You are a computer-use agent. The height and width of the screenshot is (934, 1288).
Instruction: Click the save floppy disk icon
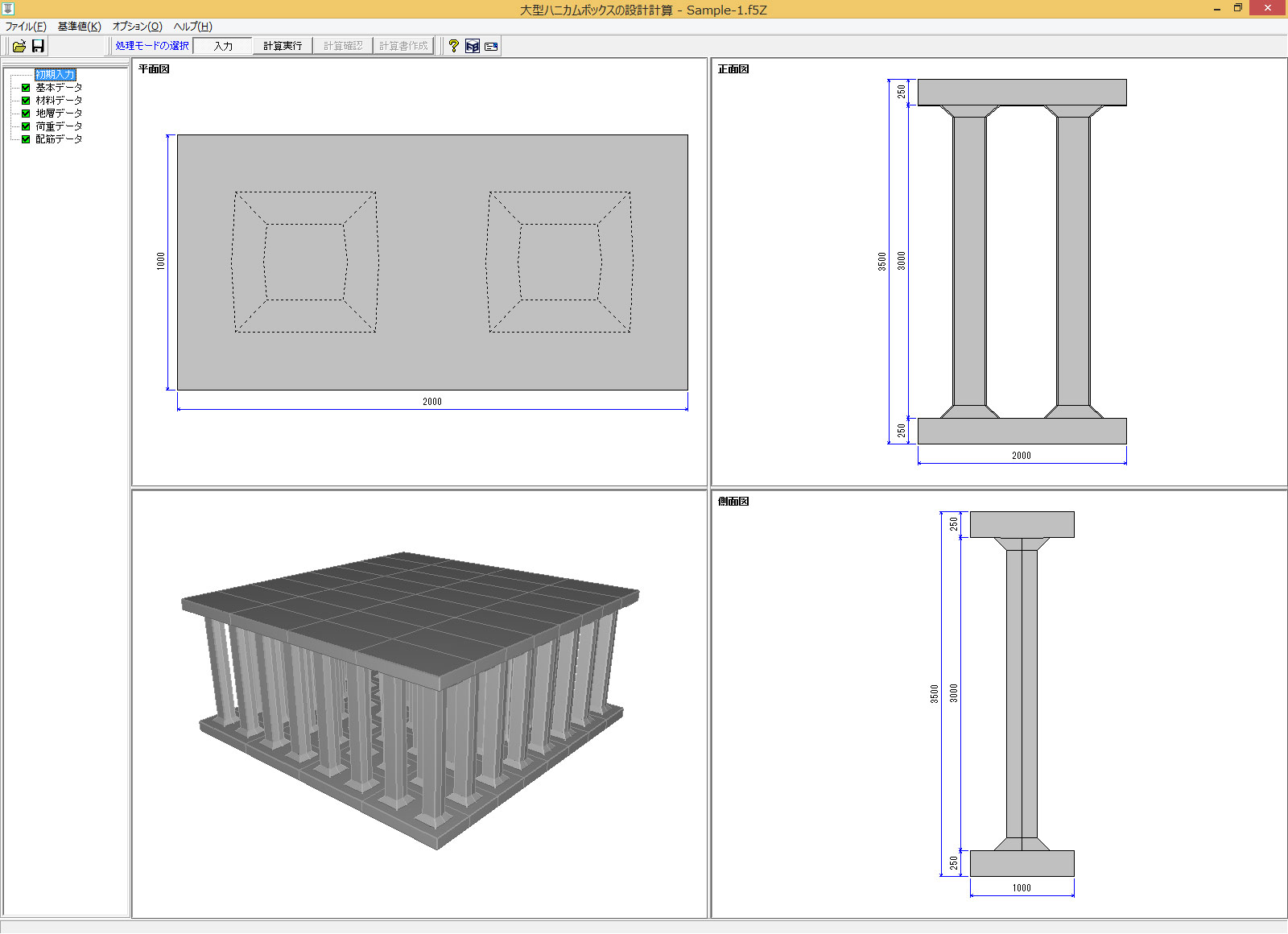click(x=38, y=46)
